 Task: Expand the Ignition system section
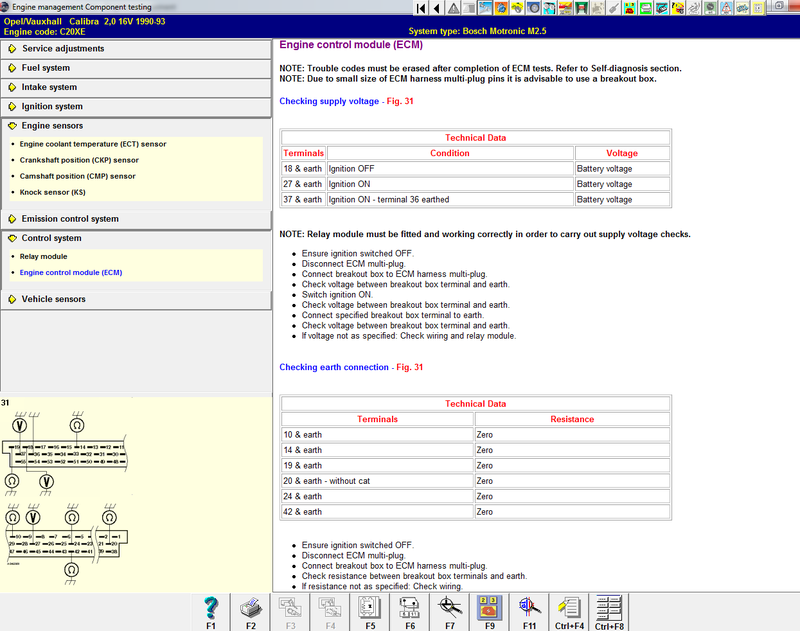136,107
